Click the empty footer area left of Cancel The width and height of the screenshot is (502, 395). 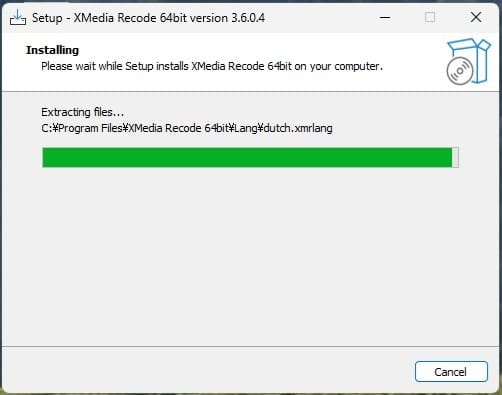click(x=207, y=371)
